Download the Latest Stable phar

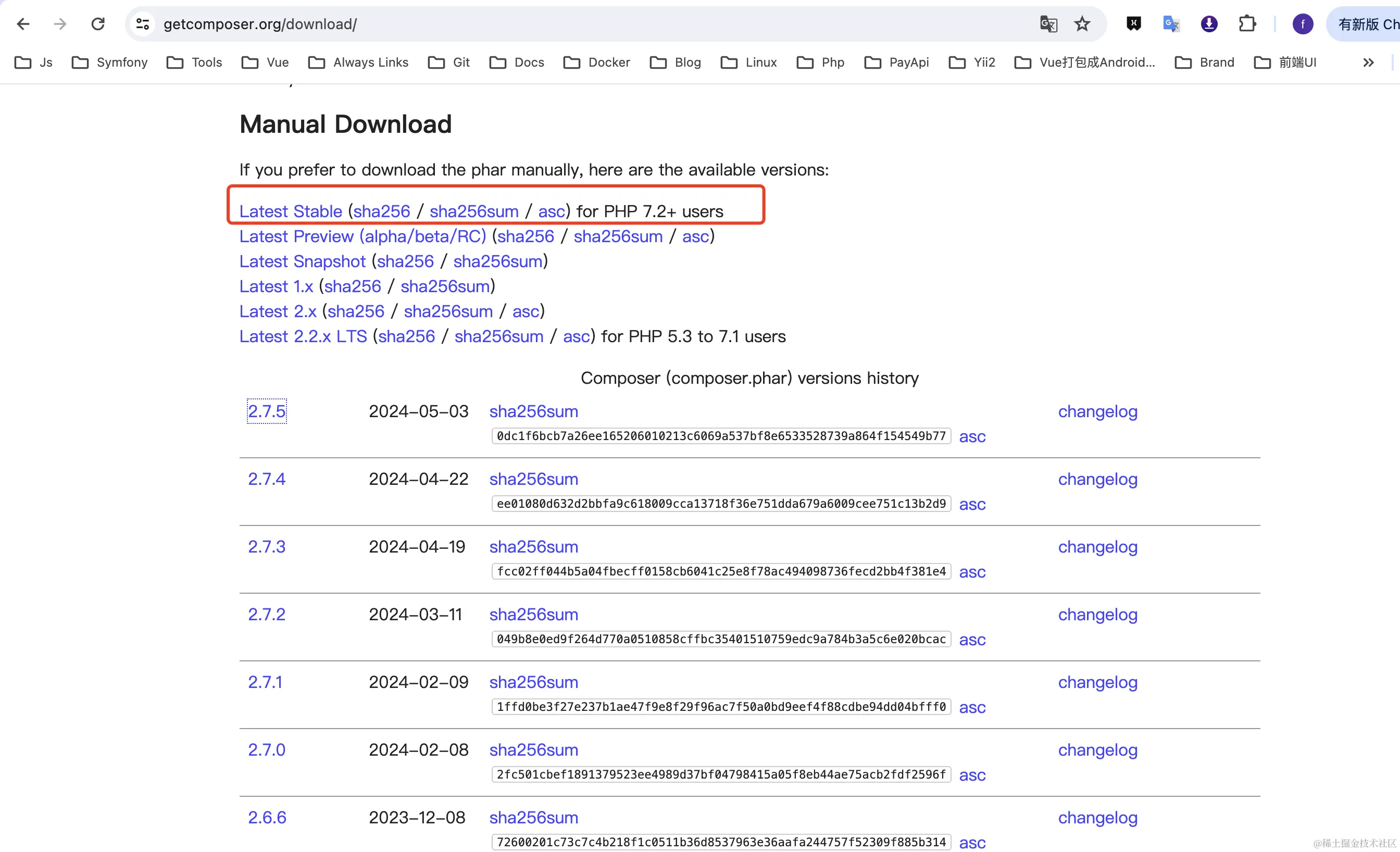coord(290,211)
